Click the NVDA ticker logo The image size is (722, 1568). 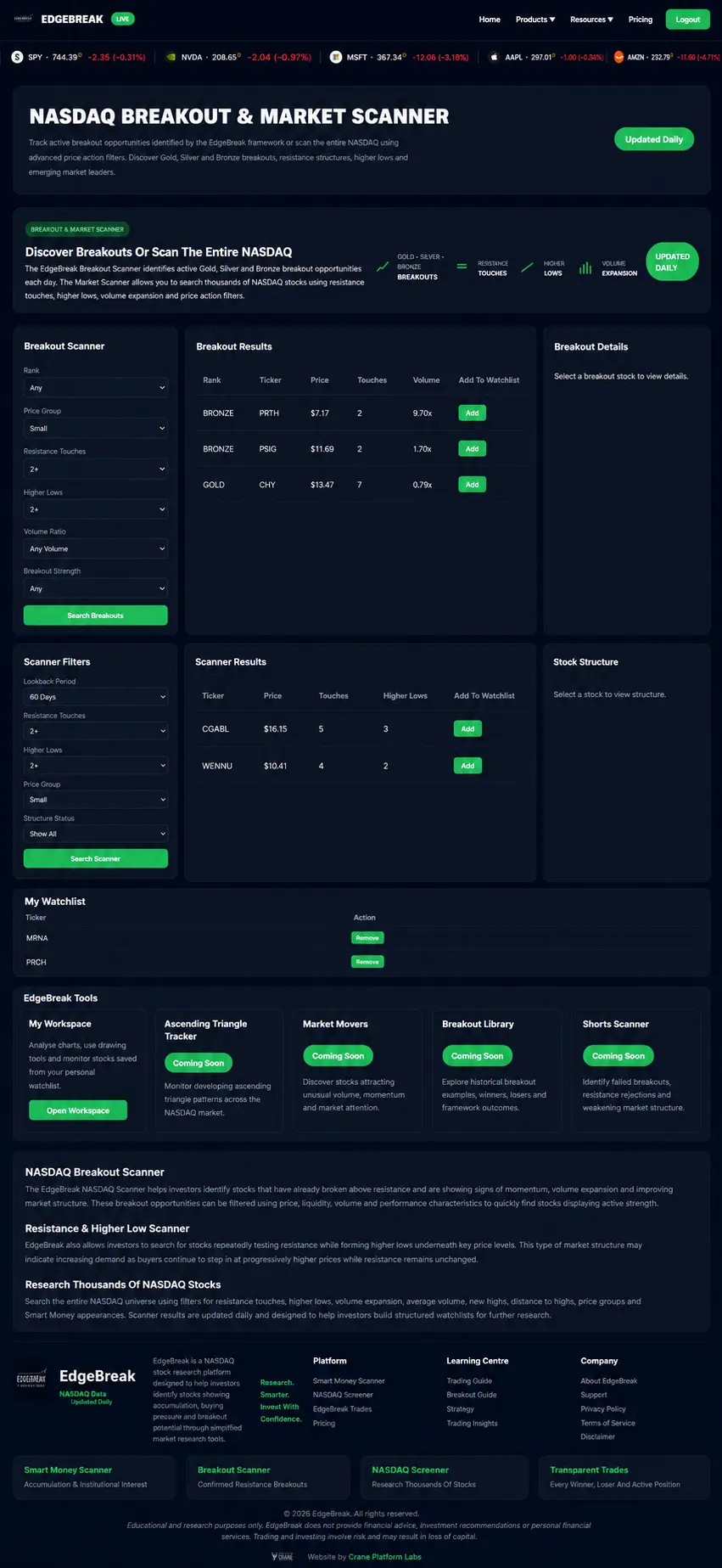[x=171, y=57]
